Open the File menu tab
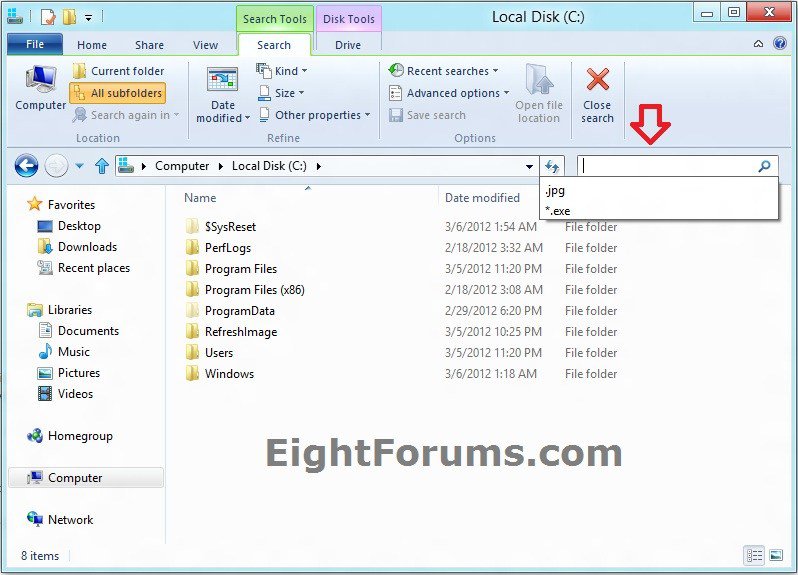Screen dimensions: 798x575 click(34, 45)
